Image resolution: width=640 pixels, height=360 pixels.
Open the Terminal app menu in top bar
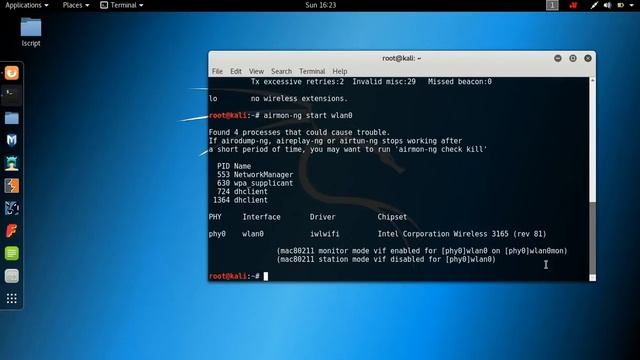point(122,5)
